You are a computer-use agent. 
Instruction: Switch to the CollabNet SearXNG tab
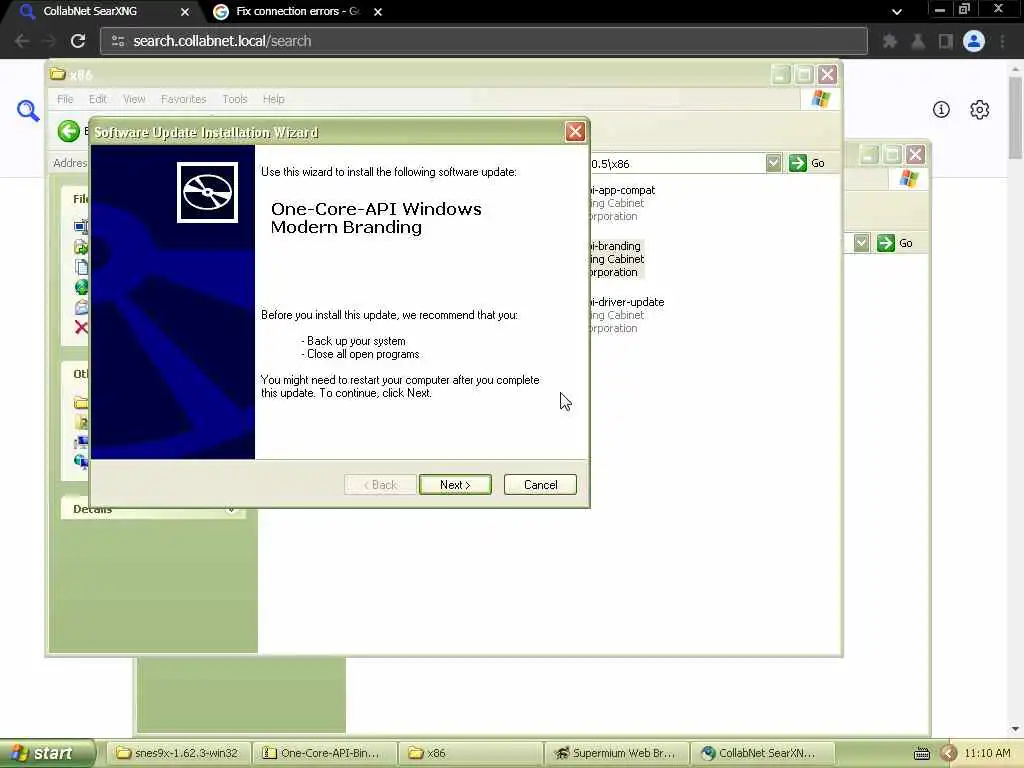90,11
